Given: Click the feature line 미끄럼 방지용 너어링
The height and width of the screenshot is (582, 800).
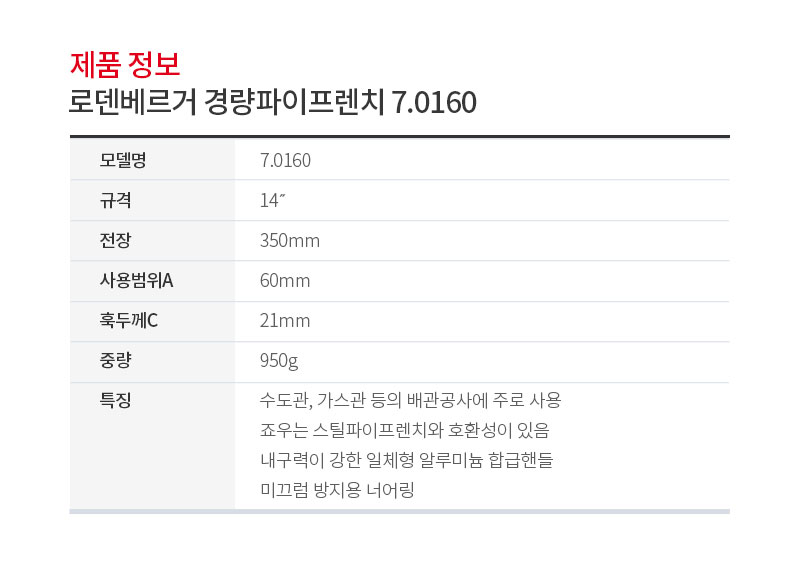Looking at the screenshot, I should click(x=337, y=490).
